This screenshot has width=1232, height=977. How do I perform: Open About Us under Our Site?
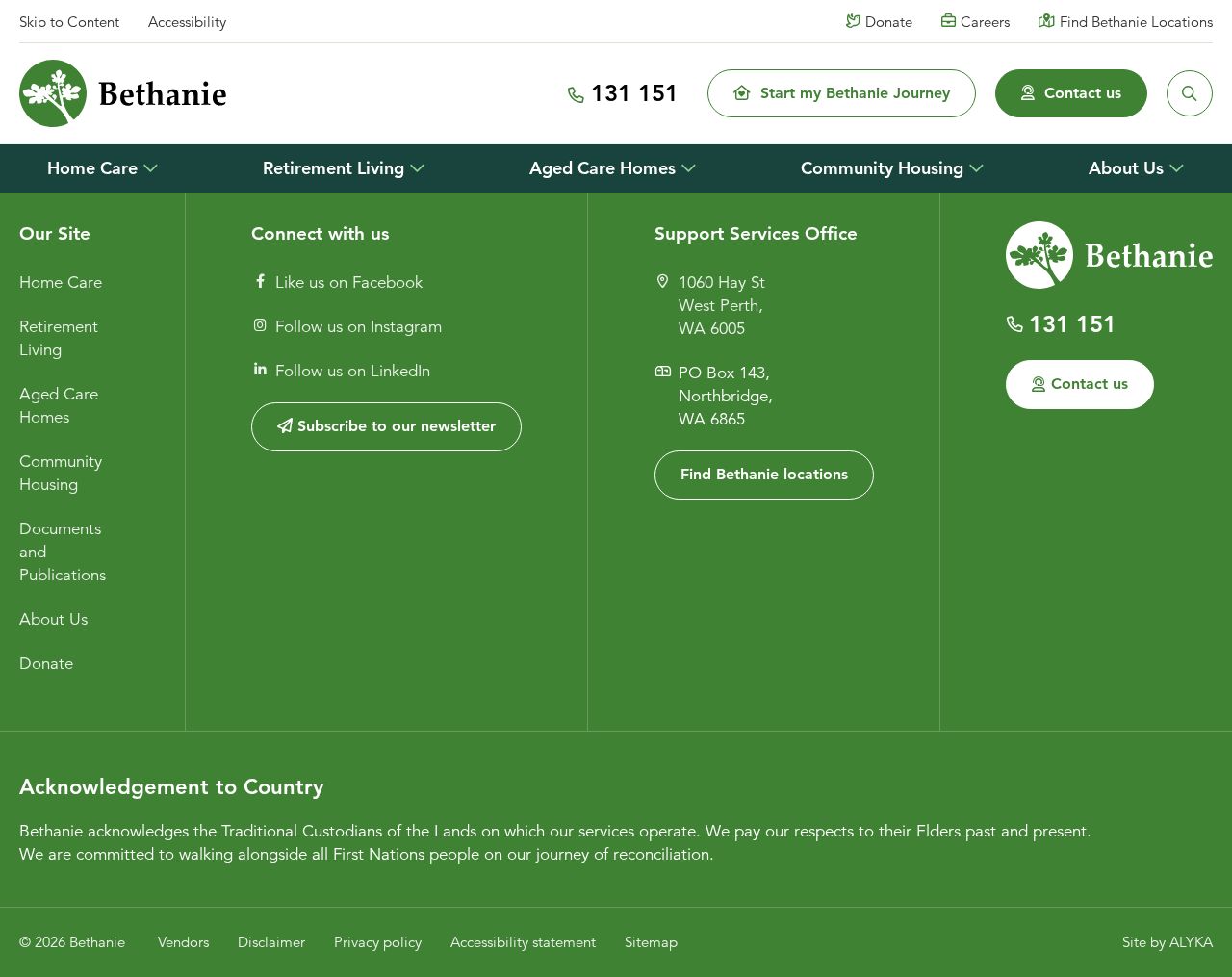[x=54, y=619]
